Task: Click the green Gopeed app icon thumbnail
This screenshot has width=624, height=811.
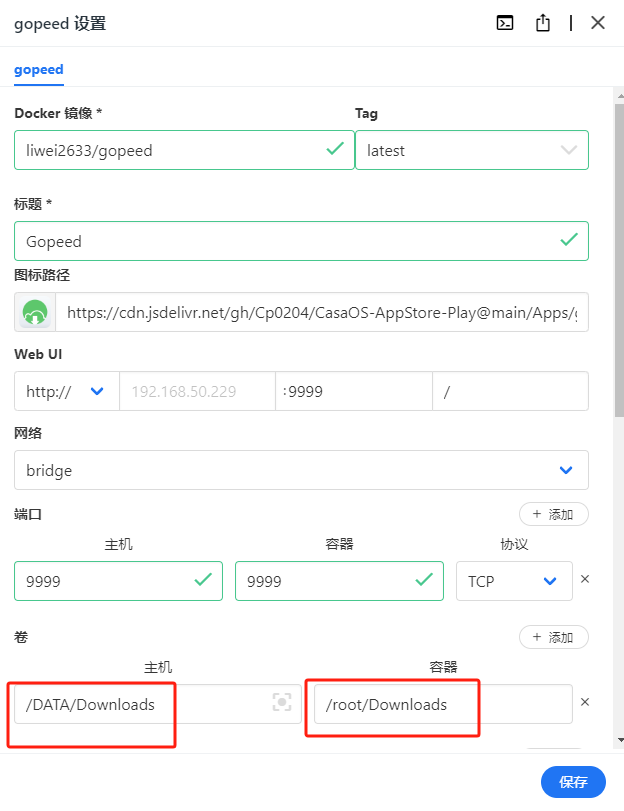Action: (35, 312)
